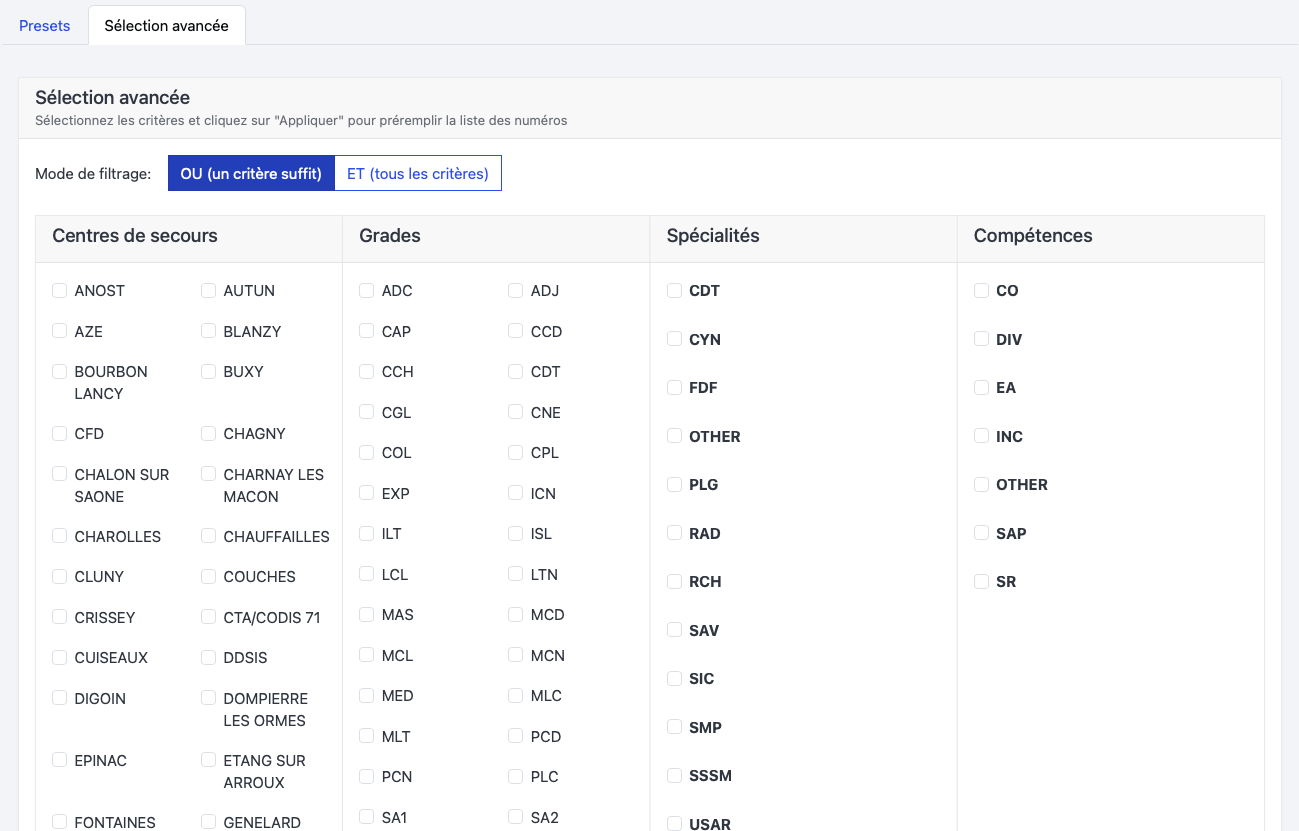Check the OTHER checkbox under Spécialités

tap(675, 436)
